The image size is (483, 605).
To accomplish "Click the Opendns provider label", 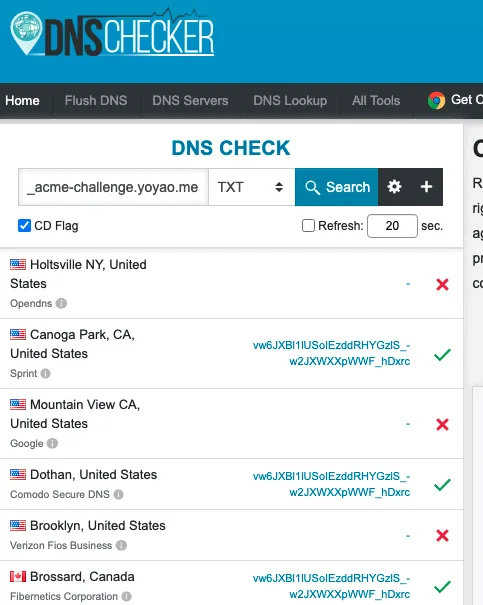I will [x=31, y=303].
